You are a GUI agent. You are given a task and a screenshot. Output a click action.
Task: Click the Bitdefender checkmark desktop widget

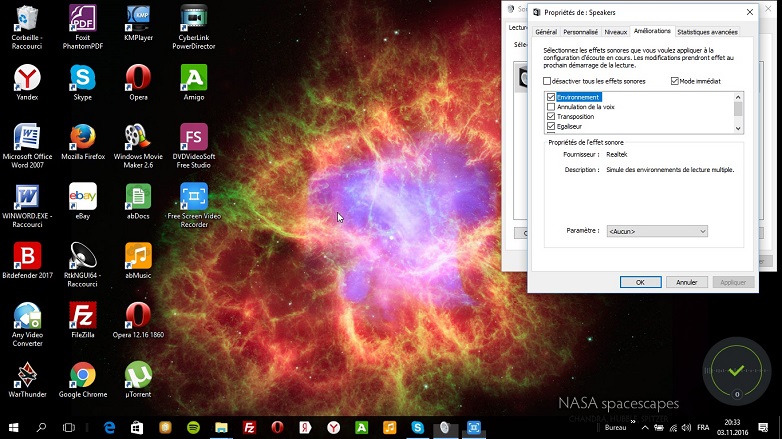737,371
